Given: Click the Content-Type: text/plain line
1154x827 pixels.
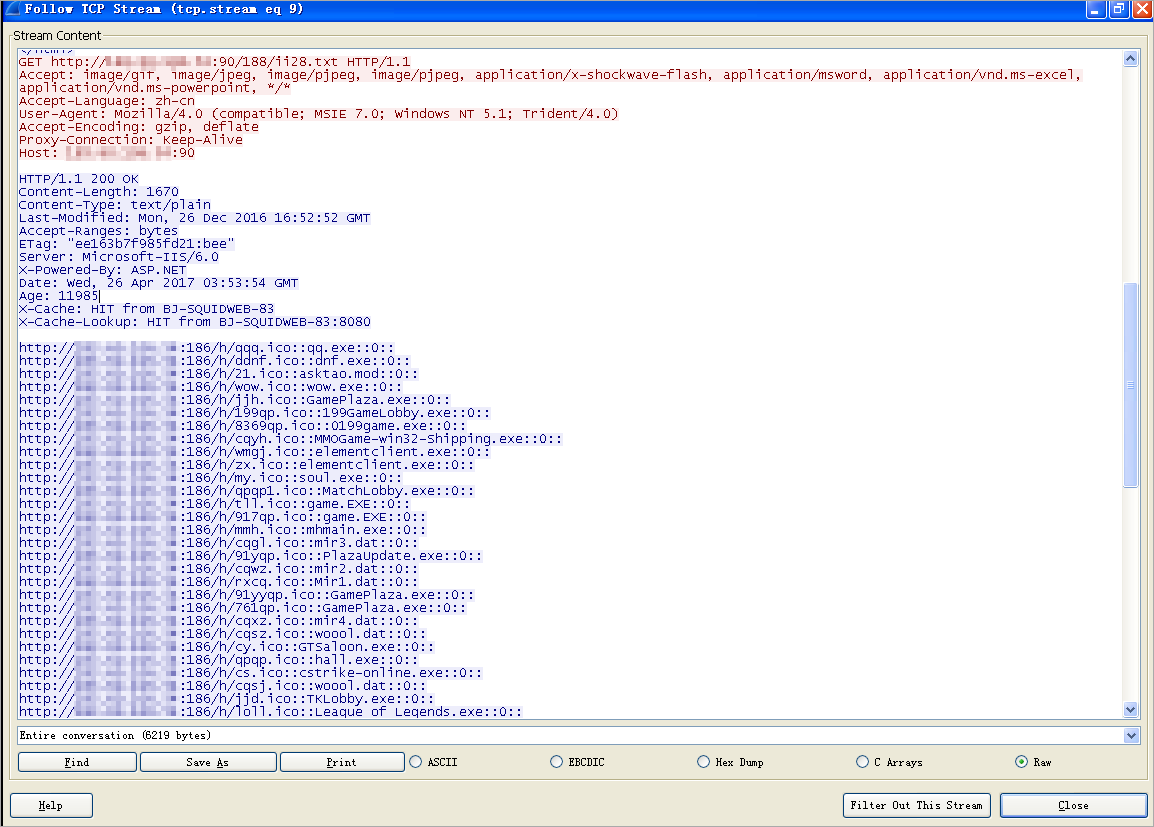Looking at the screenshot, I should pyautogui.click(x=115, y=205).
